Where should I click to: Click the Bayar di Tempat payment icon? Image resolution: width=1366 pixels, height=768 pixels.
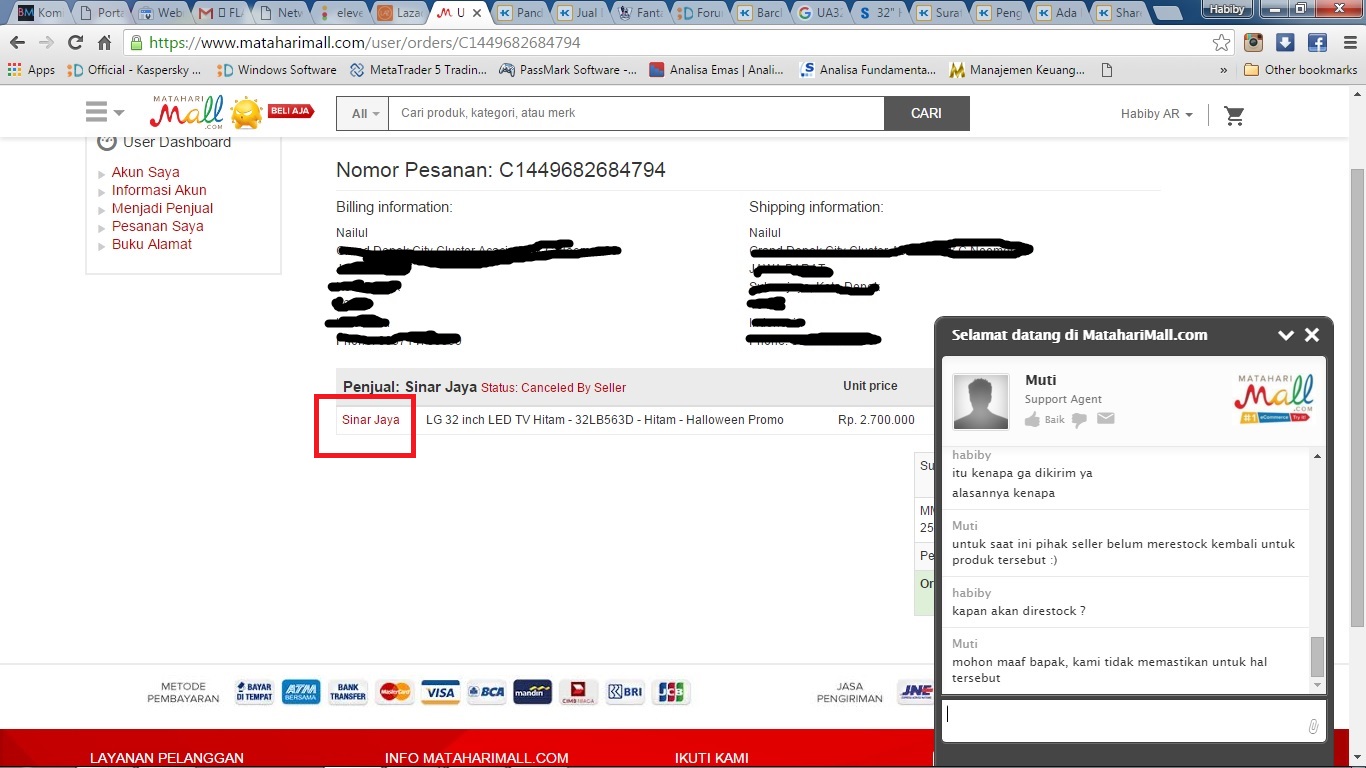pyautogui.click(x=255, y=692)
